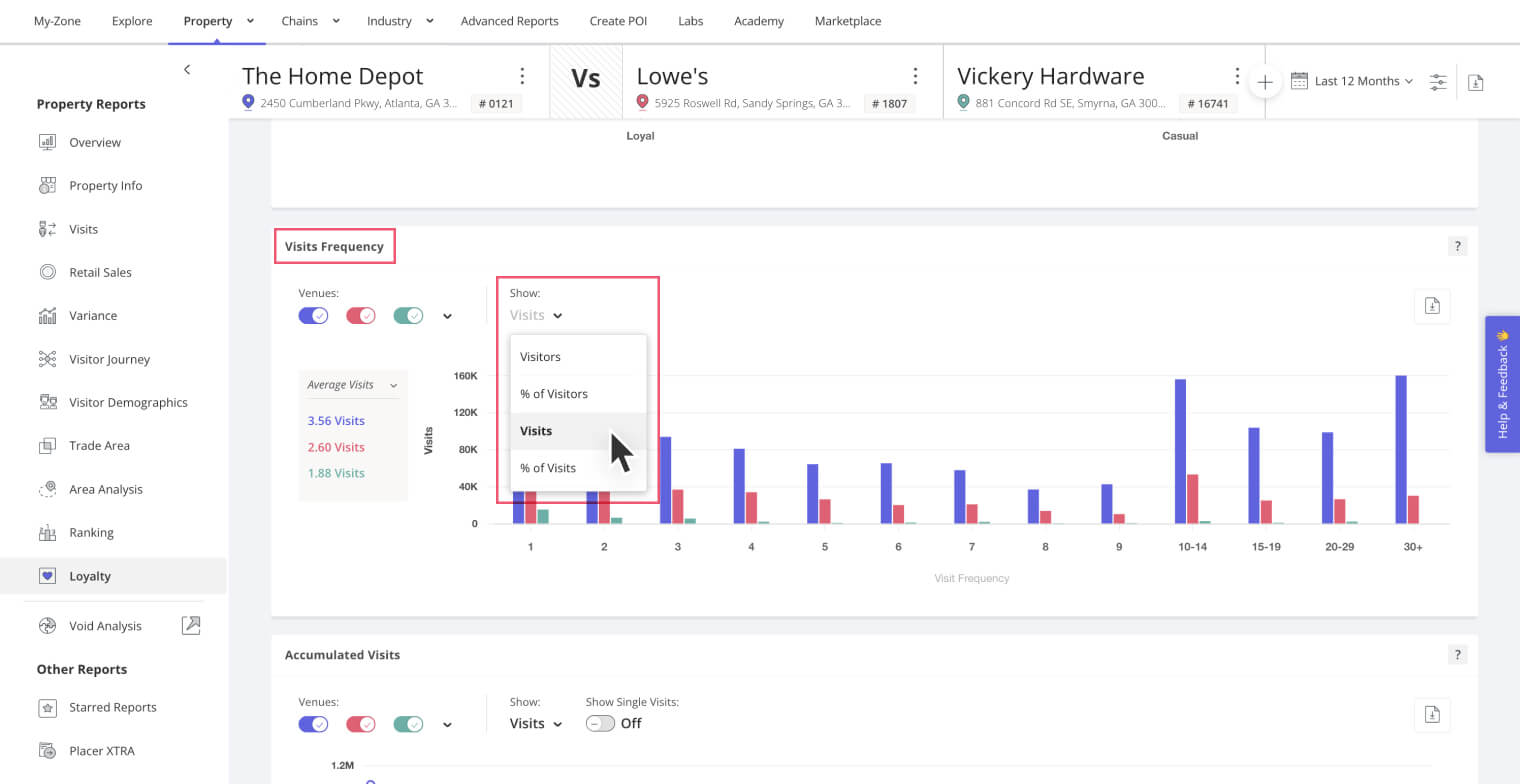Turn on Show Single Visits switch

pyautogui.click(x=600, y=723)
